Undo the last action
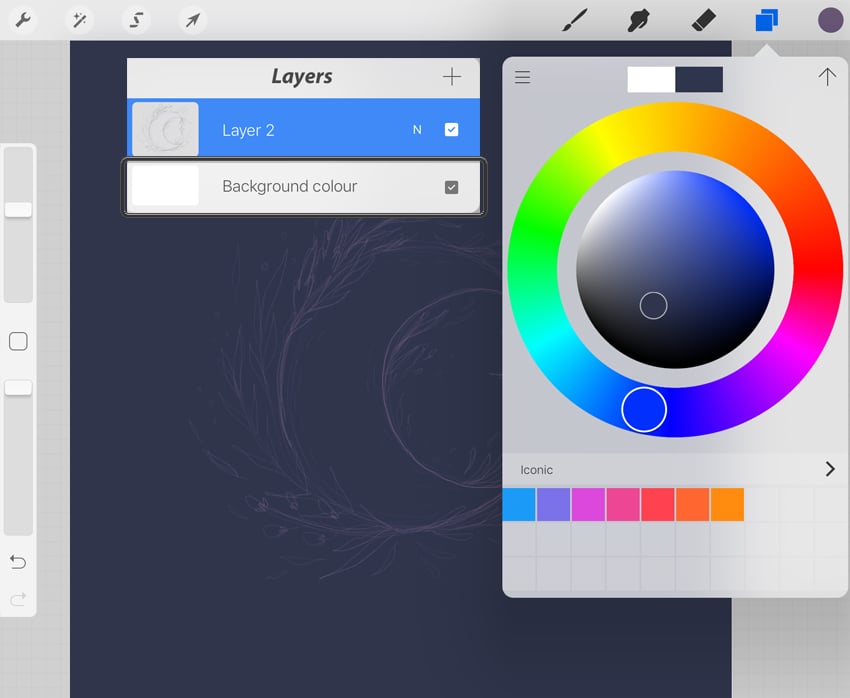Screen dimensions: 850x698 tap(18, 562)
